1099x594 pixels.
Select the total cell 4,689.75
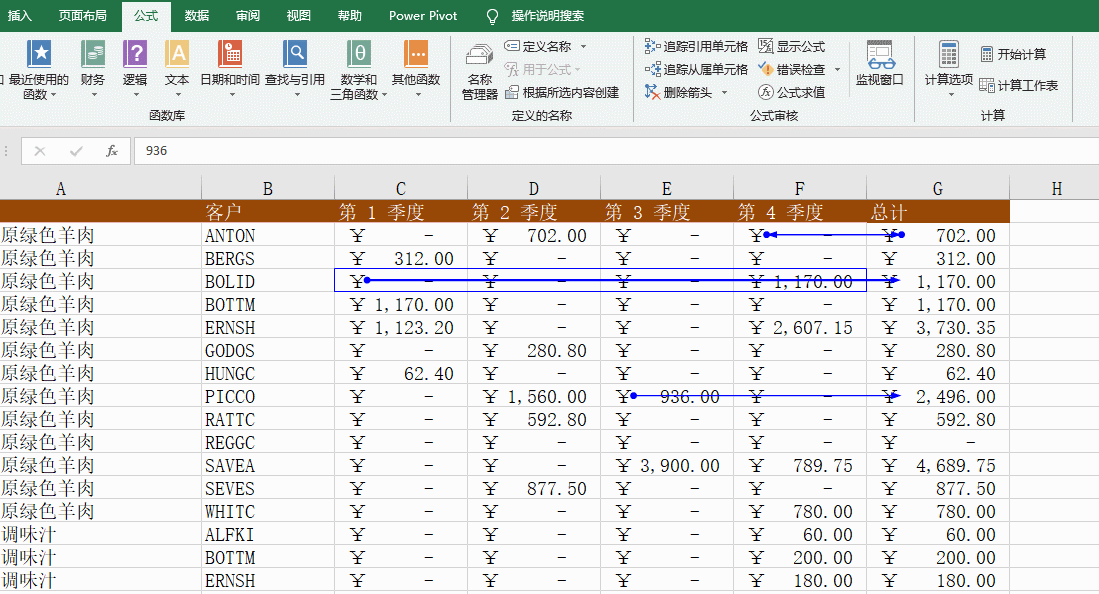click(x=938, y=466)
